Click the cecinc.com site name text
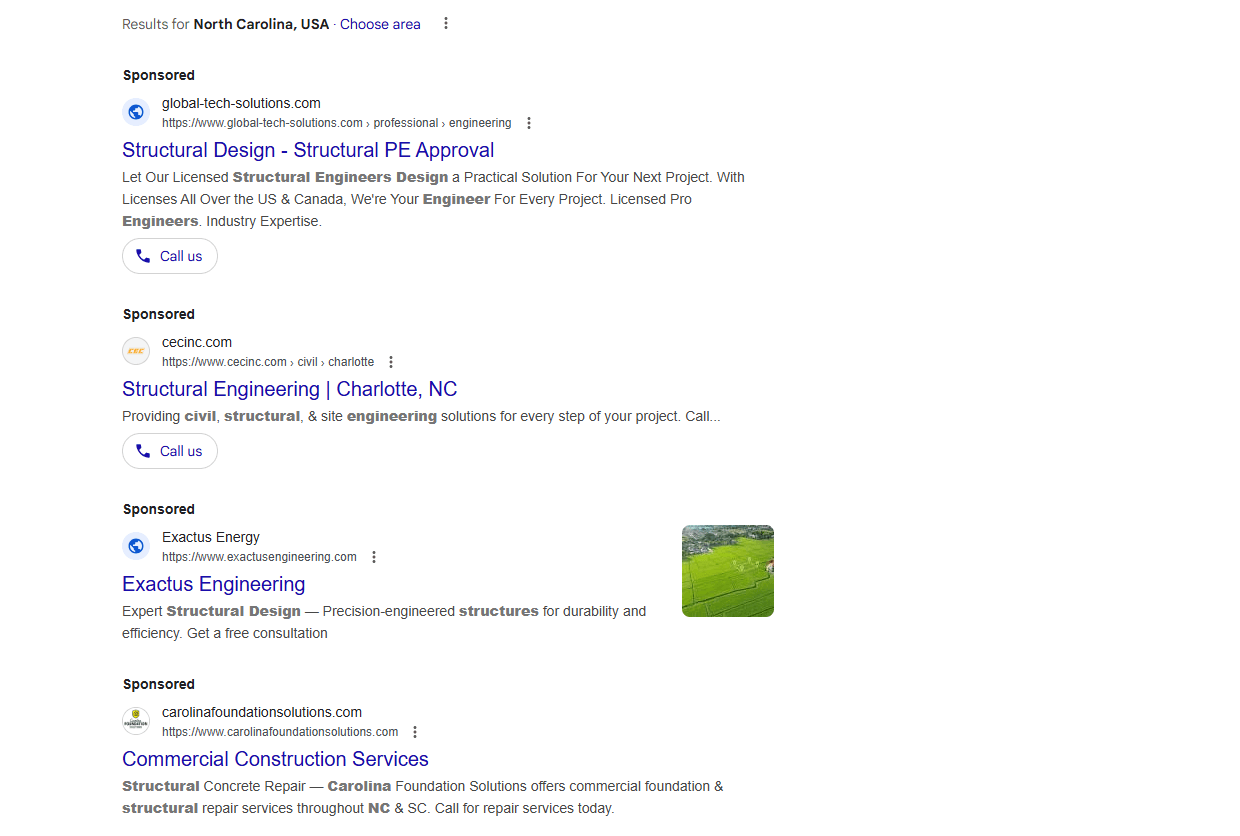 (x=197, y=342)
